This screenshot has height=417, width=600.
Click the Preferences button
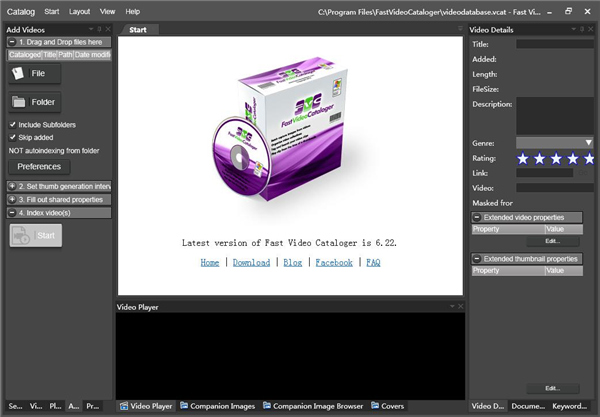coord(39,167)
